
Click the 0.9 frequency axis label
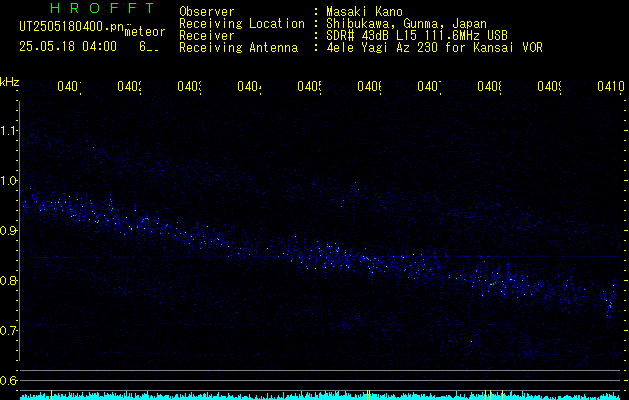point(9,230)
